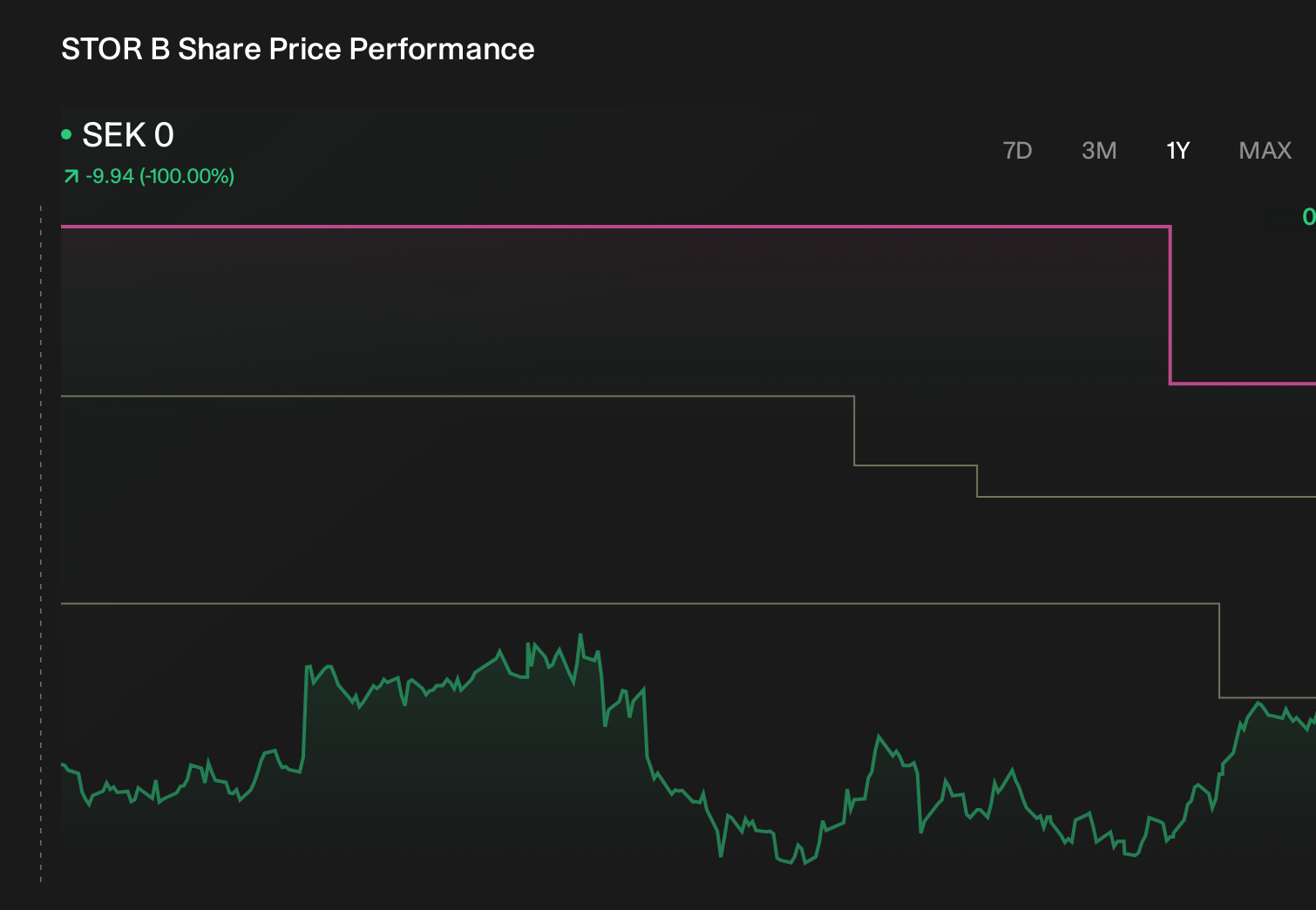Image resolution: width=1316 pixels, height=910 pixels.
Task: Select the 1Y time range tab
Action: [1177, 151]
